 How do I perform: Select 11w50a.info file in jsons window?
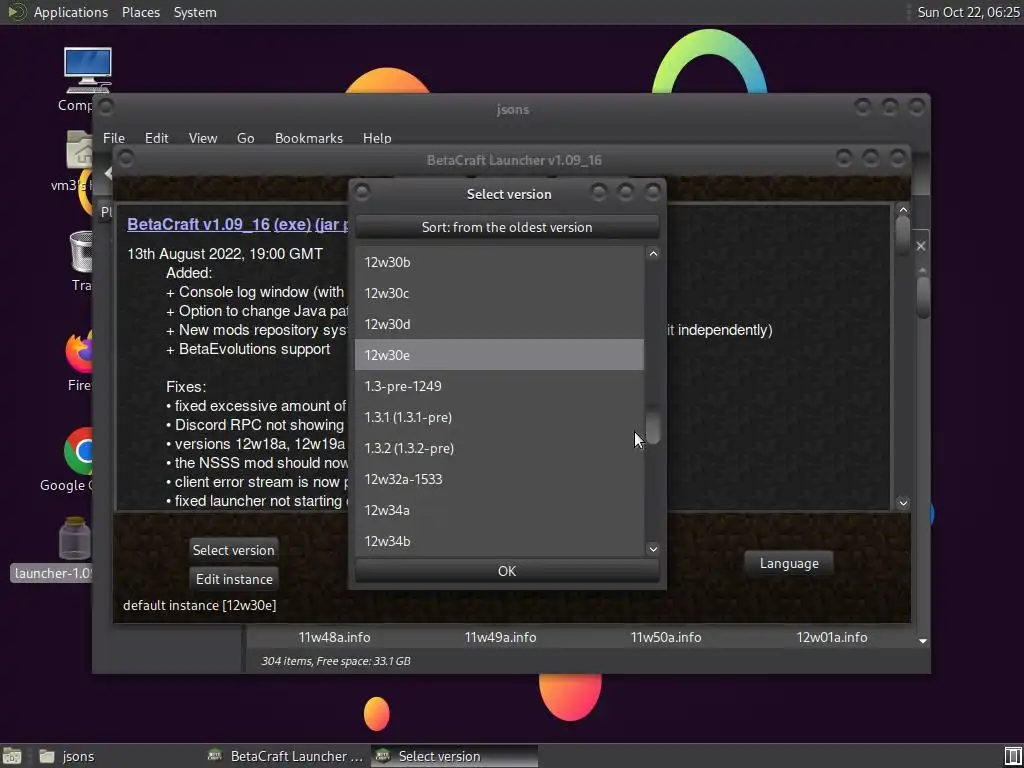pyautogui.click(x=665, y=637)
